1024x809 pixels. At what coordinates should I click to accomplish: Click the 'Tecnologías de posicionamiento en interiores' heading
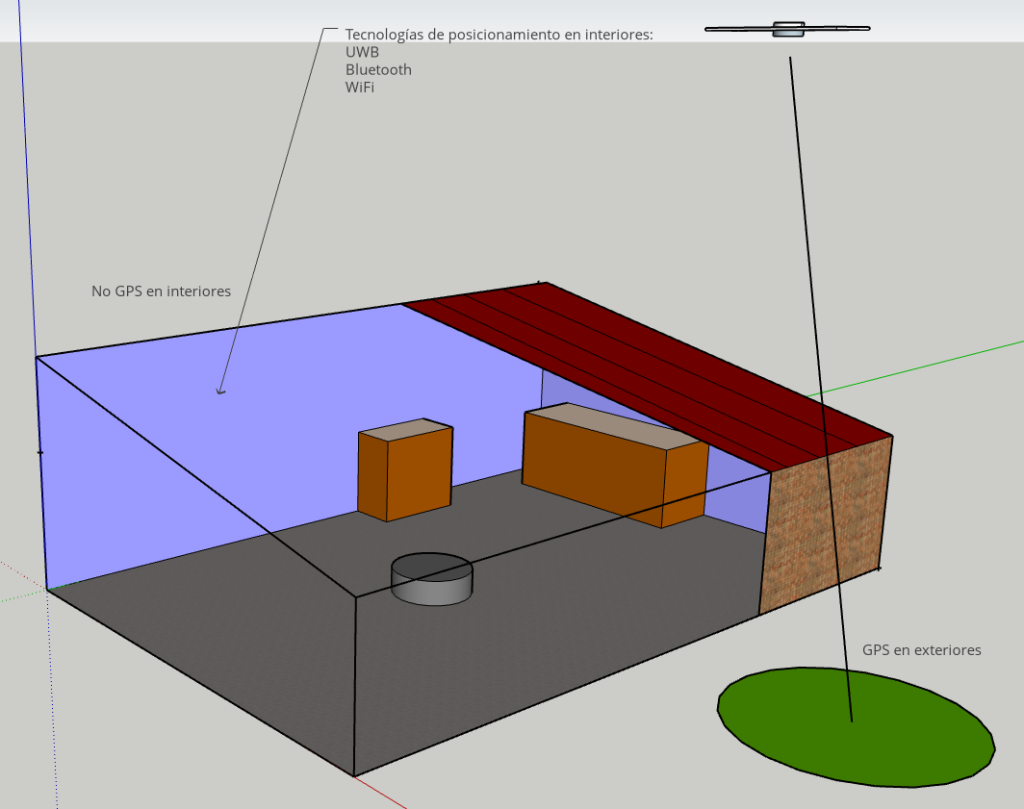[498, 34]
